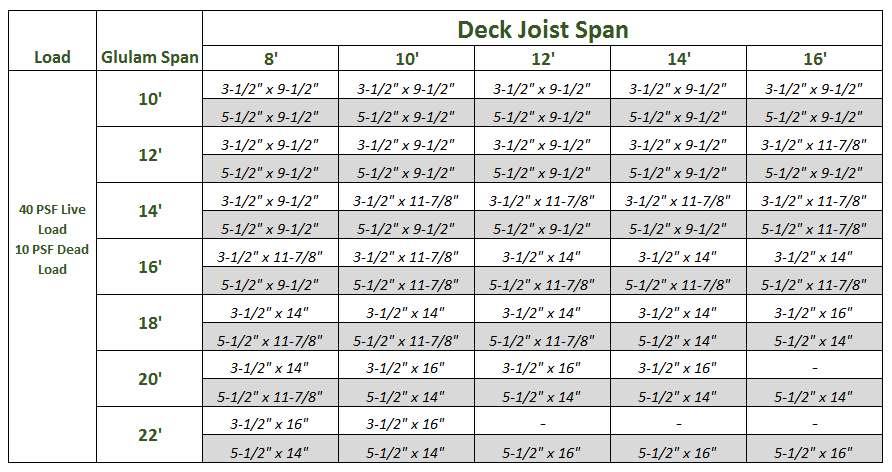Select the dash cell in the 20' glulam row
This screenshot has height=472, width=892.
pyautogui.click(x=814, y=368)
